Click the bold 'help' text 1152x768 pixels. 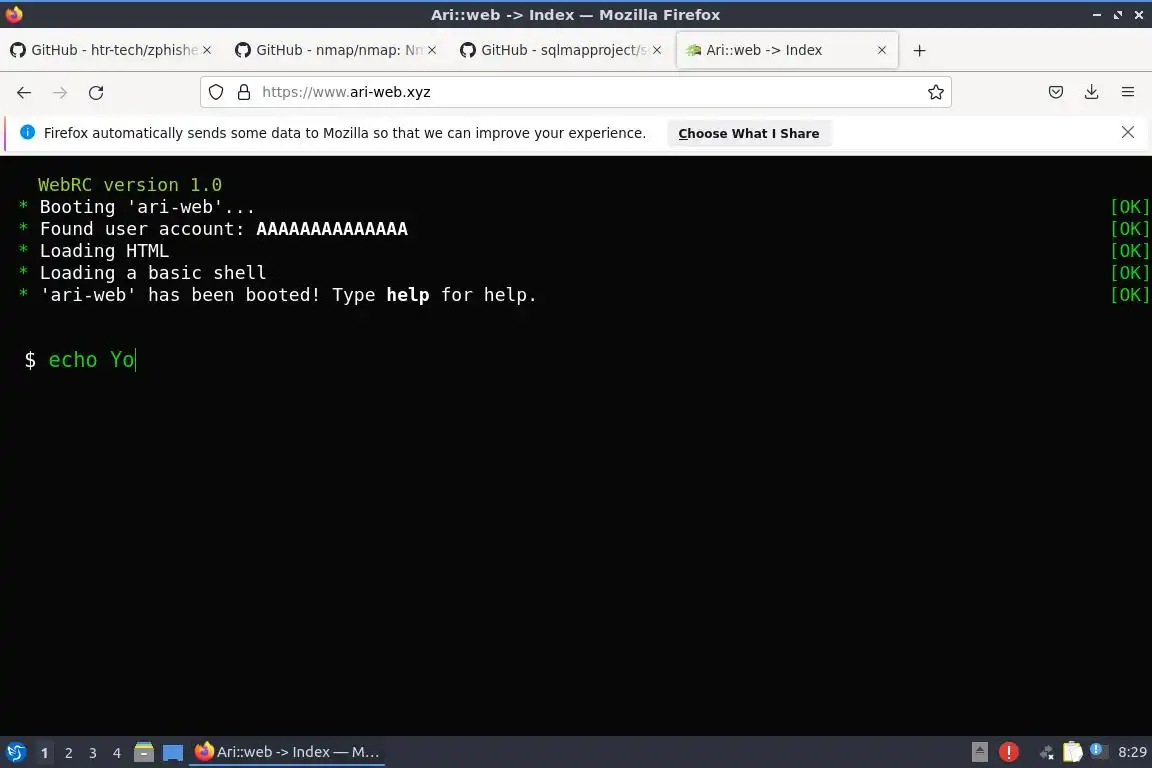pos(408,295)
